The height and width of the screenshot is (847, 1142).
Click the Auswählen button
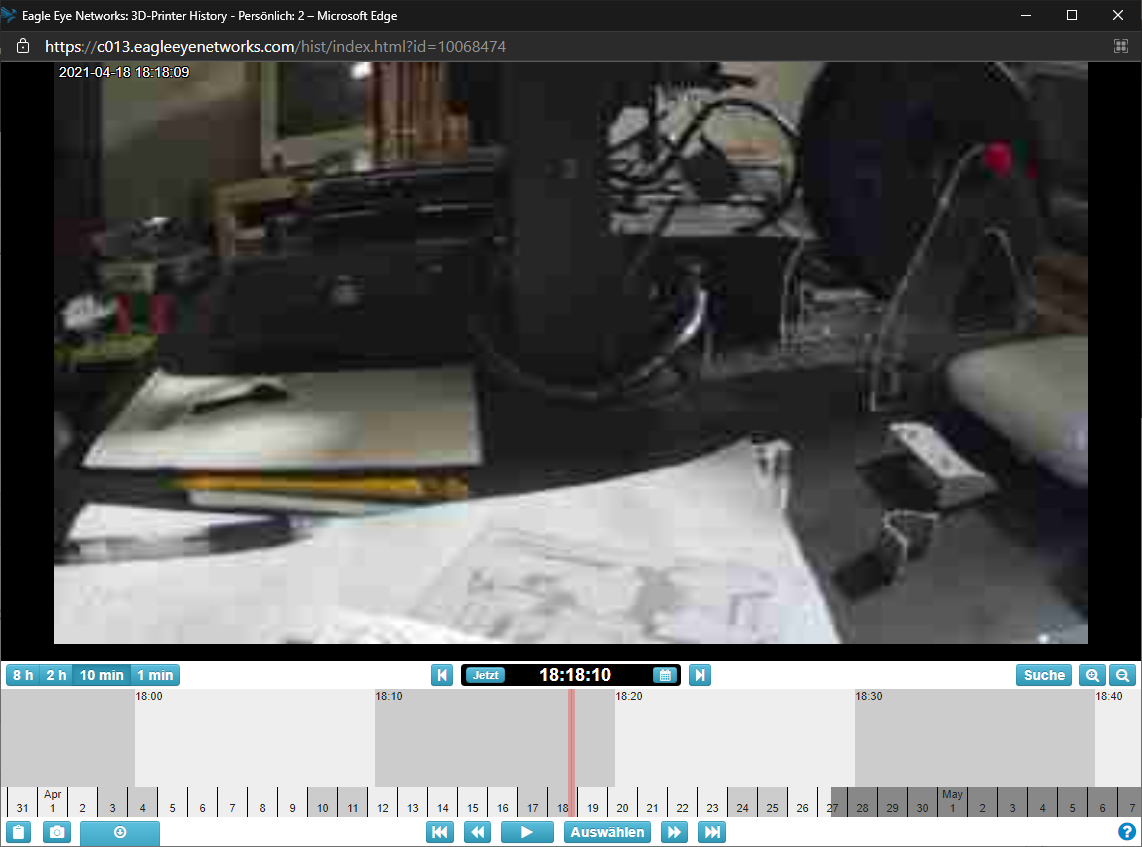pos(608,832)
